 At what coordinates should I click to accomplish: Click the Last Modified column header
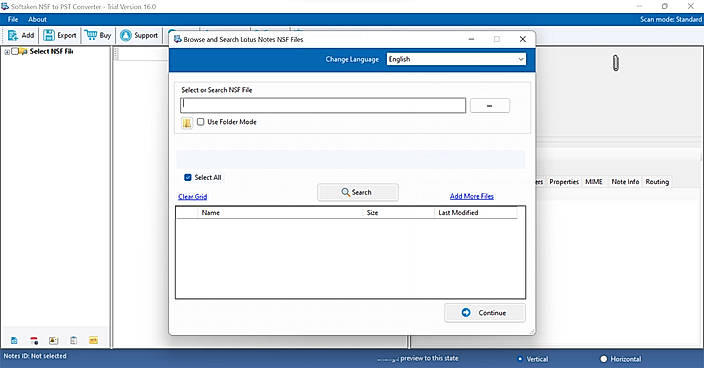click(x=475, y=213)
